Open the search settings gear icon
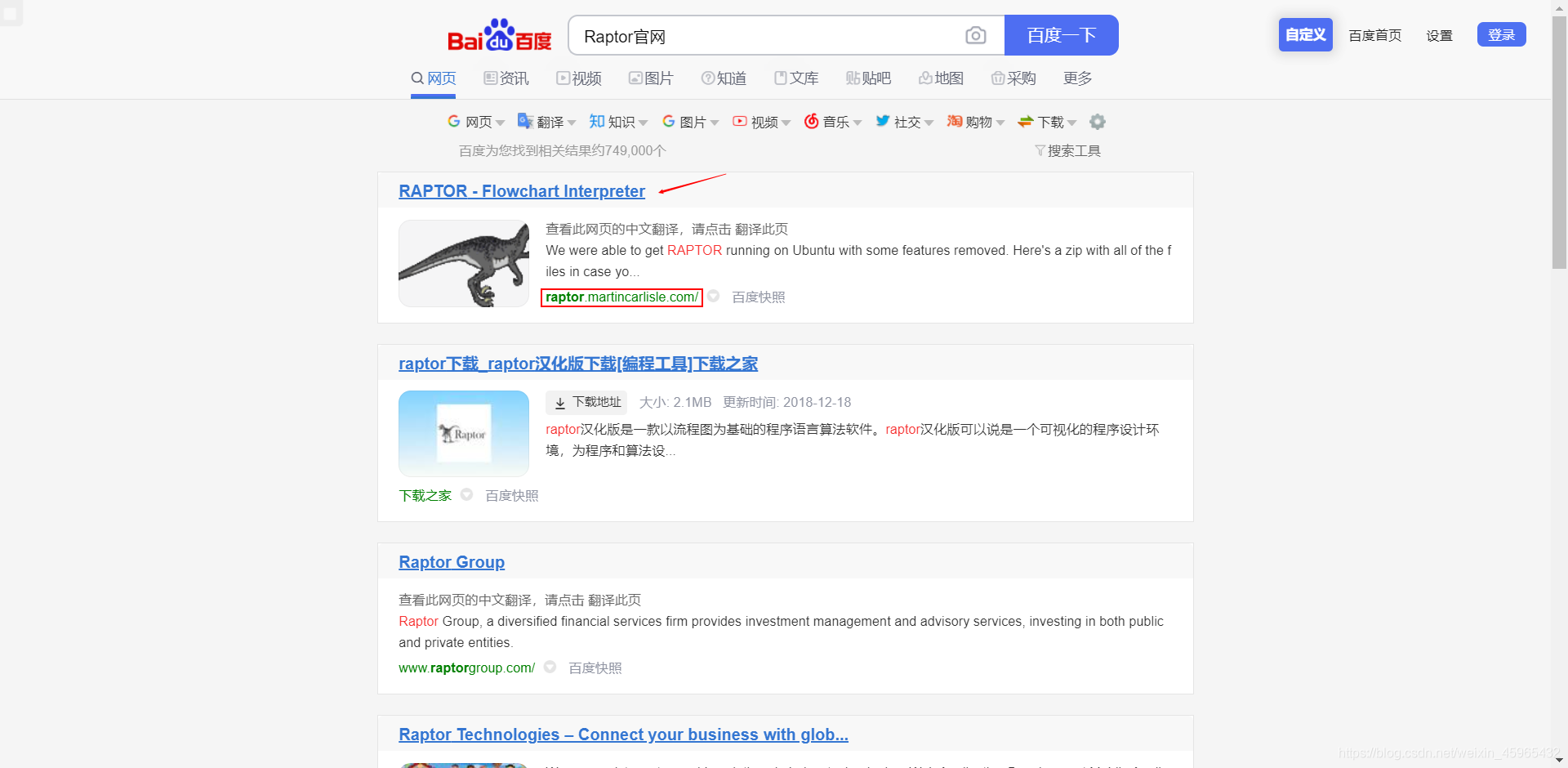This screenshot has height=768, width=1568. tap(1097, 121)
